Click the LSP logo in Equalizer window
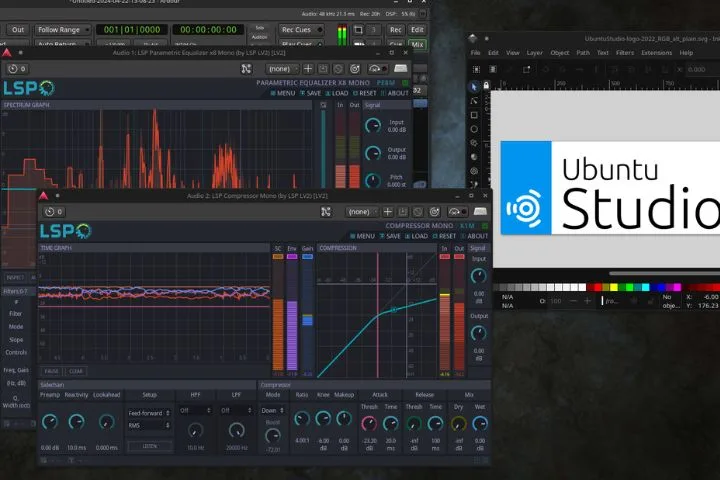 (29, 88)
